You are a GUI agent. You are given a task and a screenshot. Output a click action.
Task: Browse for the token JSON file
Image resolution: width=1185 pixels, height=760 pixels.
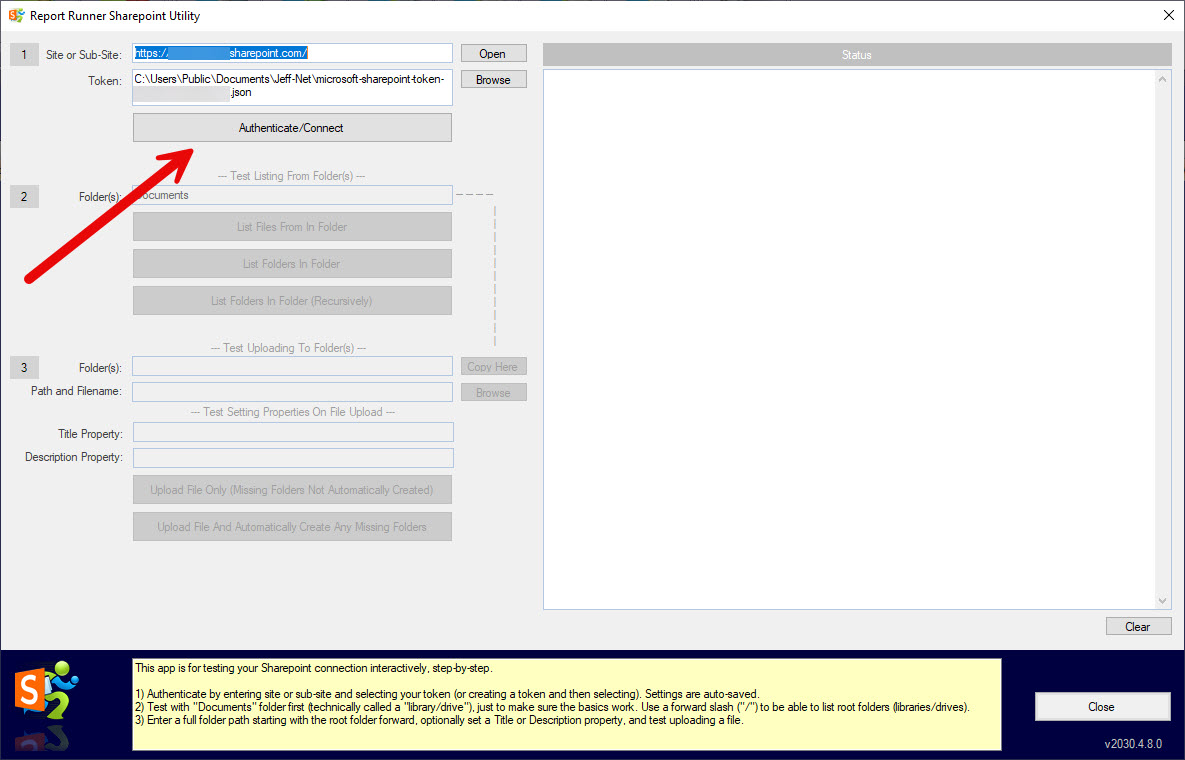pos(493,80)
